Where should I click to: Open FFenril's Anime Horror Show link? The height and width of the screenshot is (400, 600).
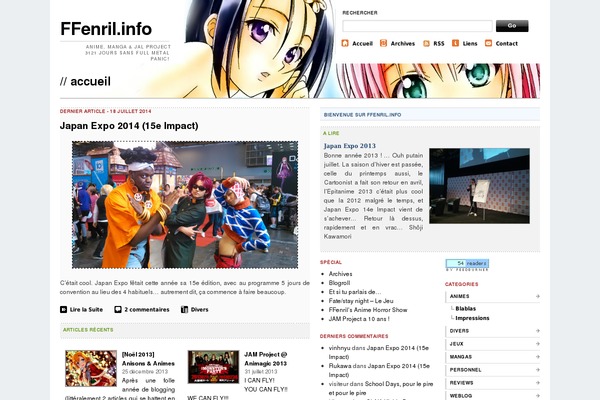(368, 310)
